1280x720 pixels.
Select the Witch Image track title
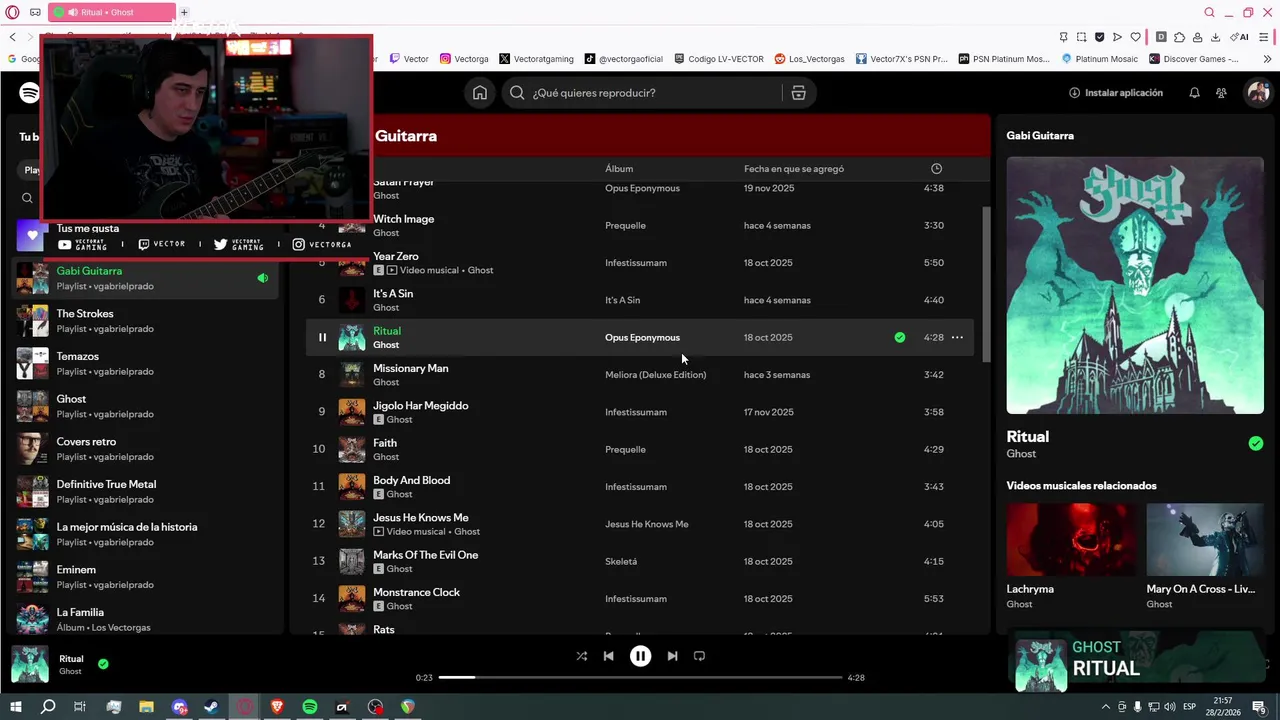click(403, 219)
